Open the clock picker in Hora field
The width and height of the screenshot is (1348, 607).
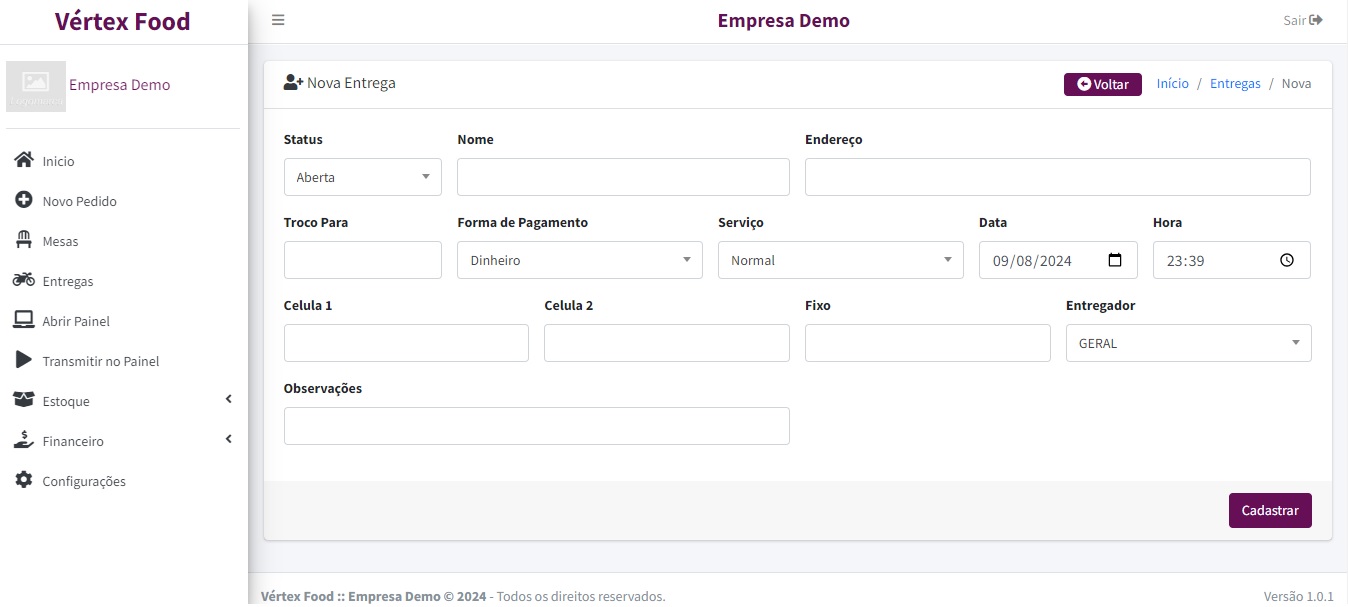(1287, 260)
